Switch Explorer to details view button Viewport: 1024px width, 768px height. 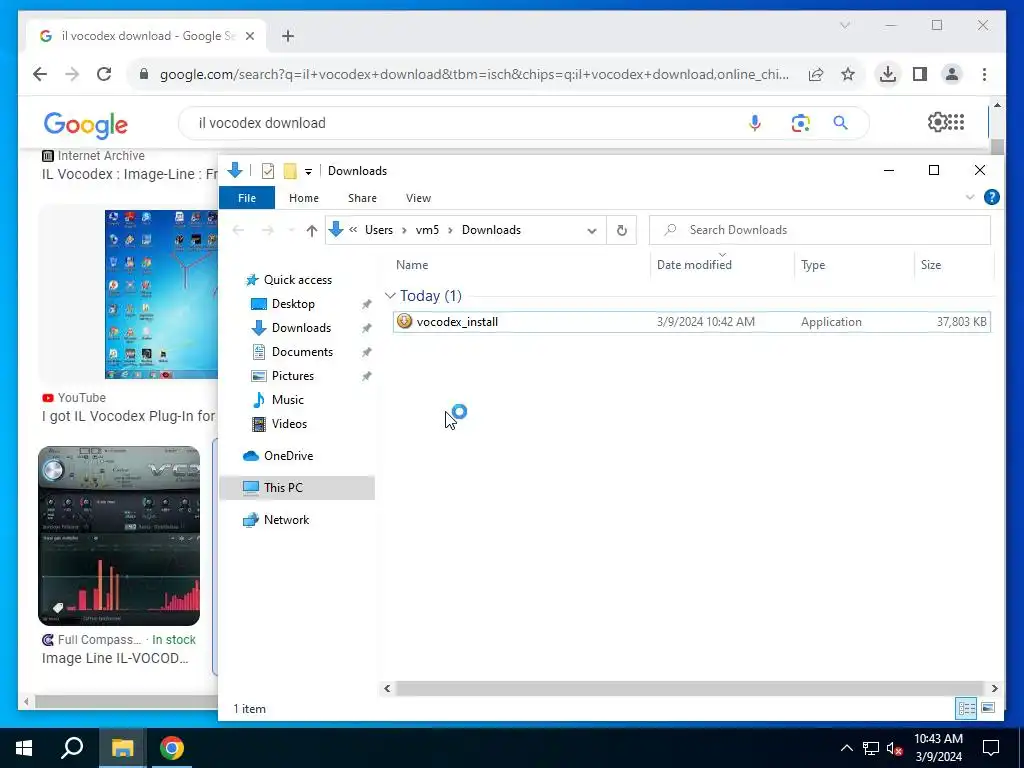click(967, 708)
